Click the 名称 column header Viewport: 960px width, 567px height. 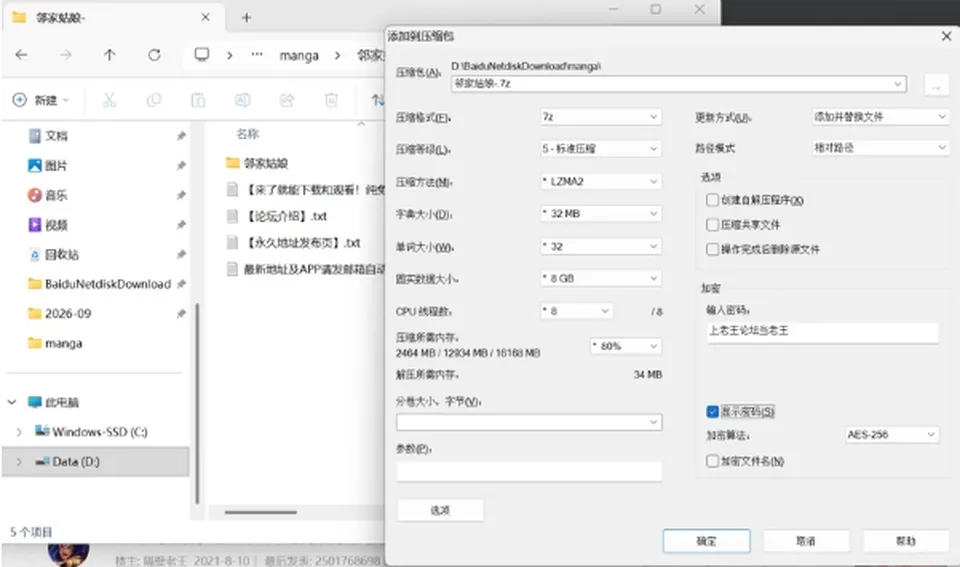pyautogui.click(x=247, y=134)
